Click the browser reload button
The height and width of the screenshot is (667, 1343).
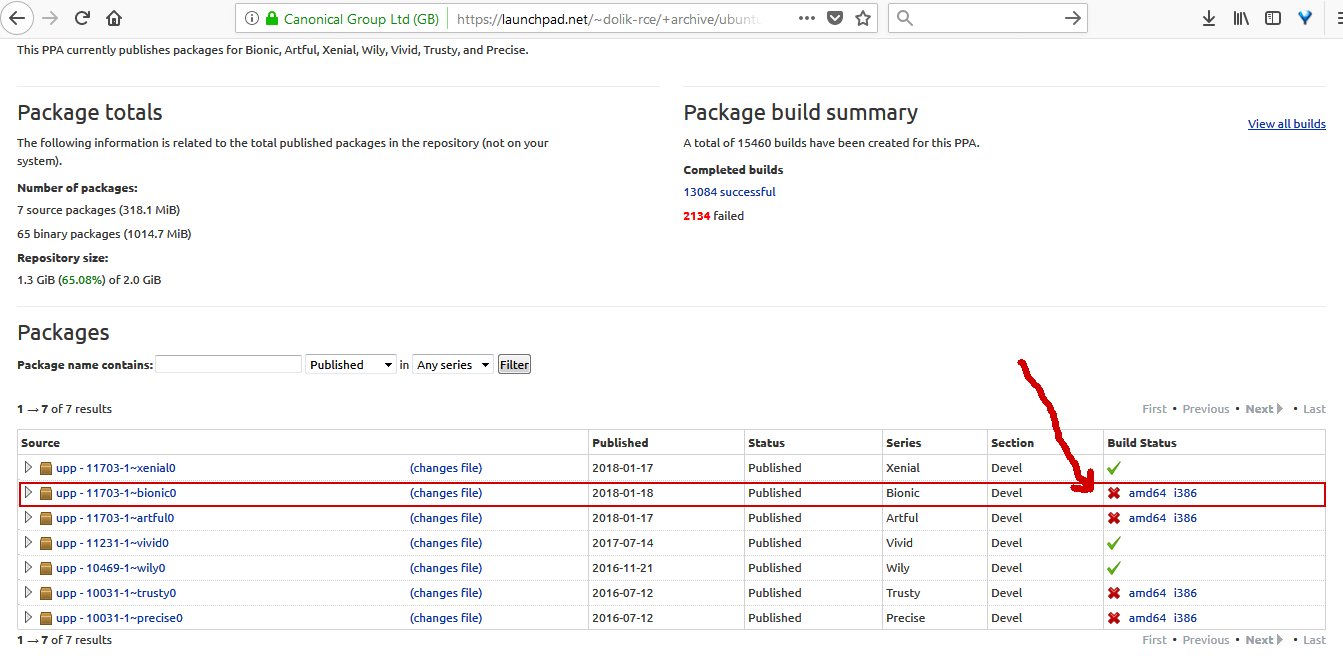pyautogui.click(x=82, y=18)
